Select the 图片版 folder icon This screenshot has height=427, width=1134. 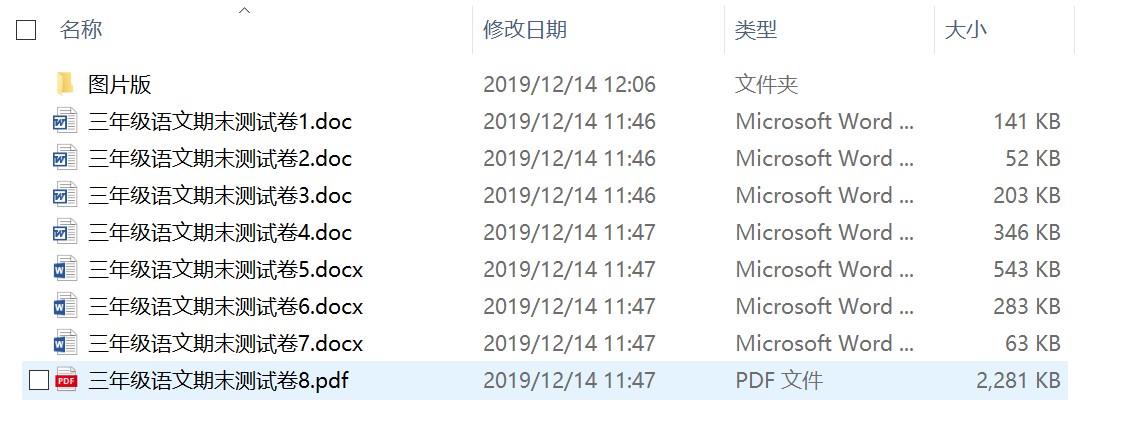tap(65, 84)
